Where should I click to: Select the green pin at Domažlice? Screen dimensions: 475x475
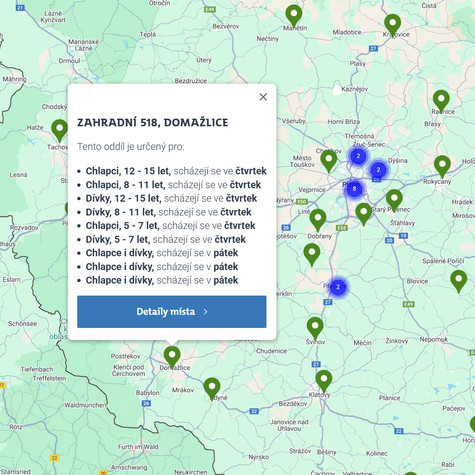click(172, 357)
